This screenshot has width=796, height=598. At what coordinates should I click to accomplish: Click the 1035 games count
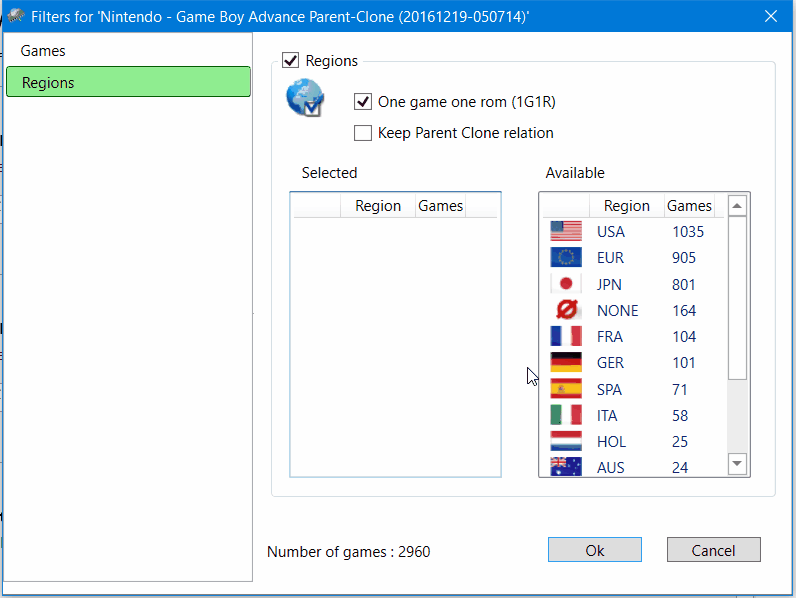[x=688, y=232]
